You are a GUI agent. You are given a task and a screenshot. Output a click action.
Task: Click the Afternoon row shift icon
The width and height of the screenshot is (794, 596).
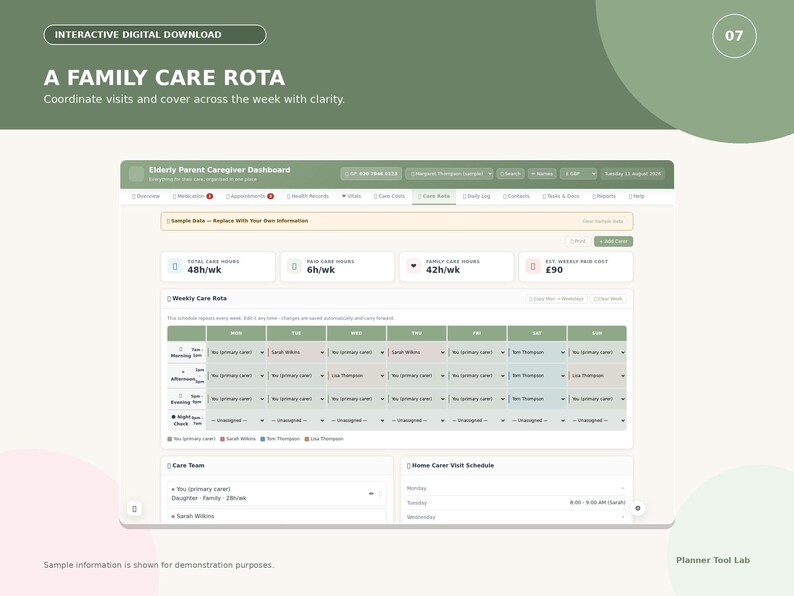pos(183,372)
